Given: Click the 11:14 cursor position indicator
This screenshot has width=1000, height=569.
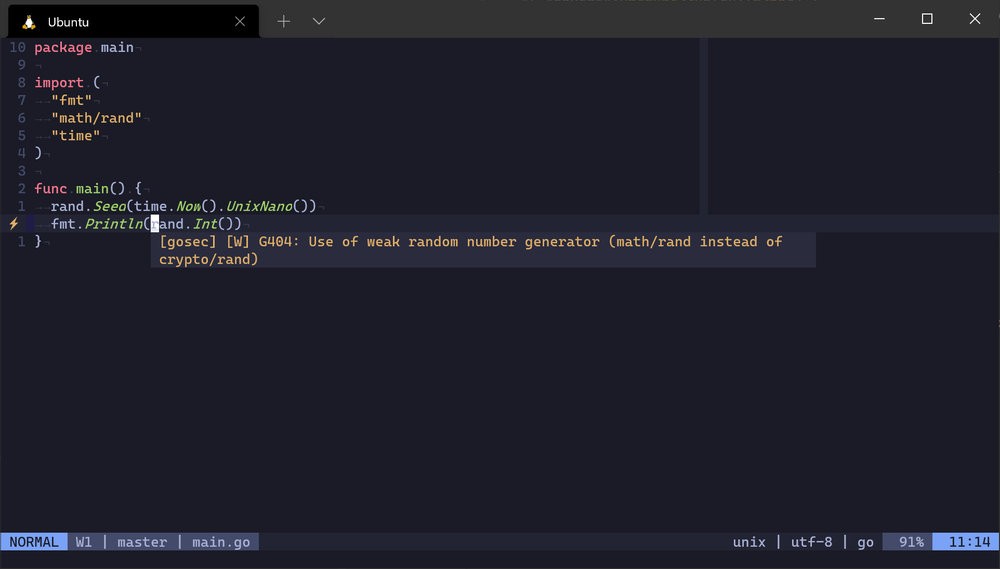Looking at the screenshot, I should [968, 542].
